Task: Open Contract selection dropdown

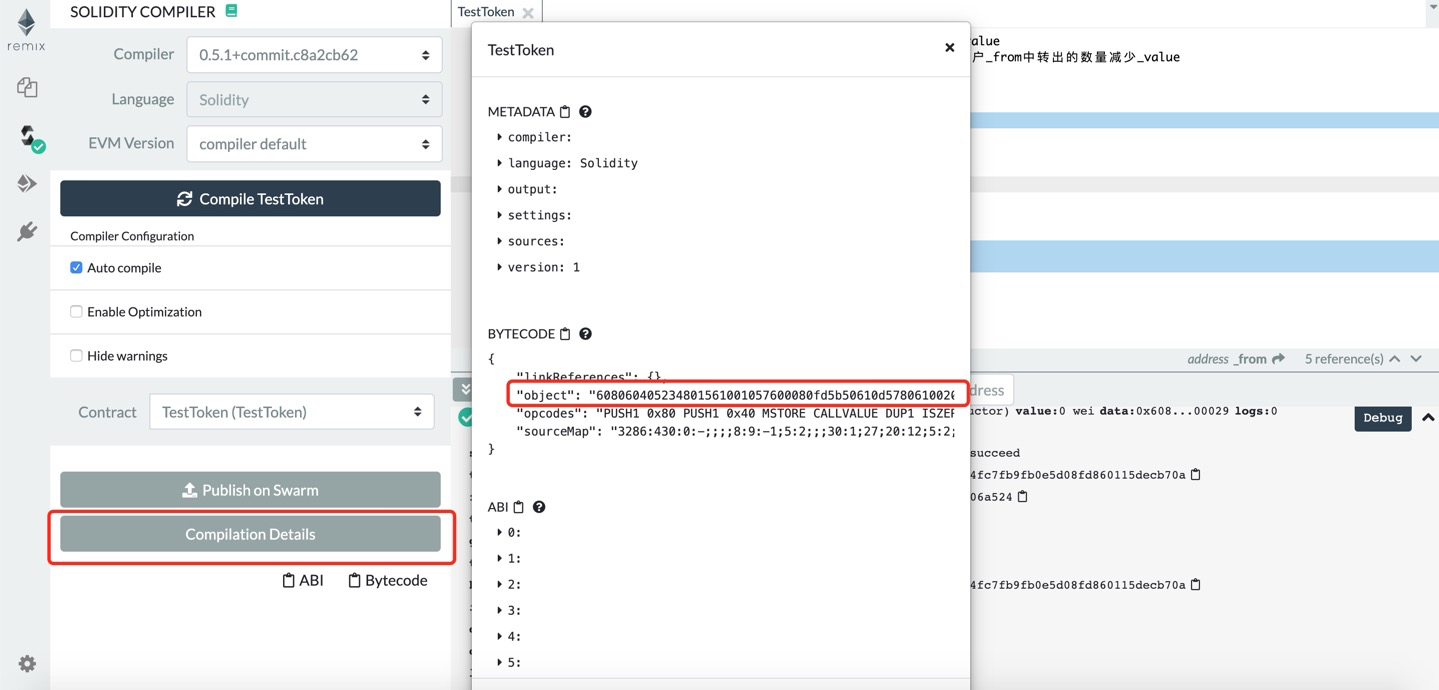Action: pyautogui.click(x=292, y=412)
